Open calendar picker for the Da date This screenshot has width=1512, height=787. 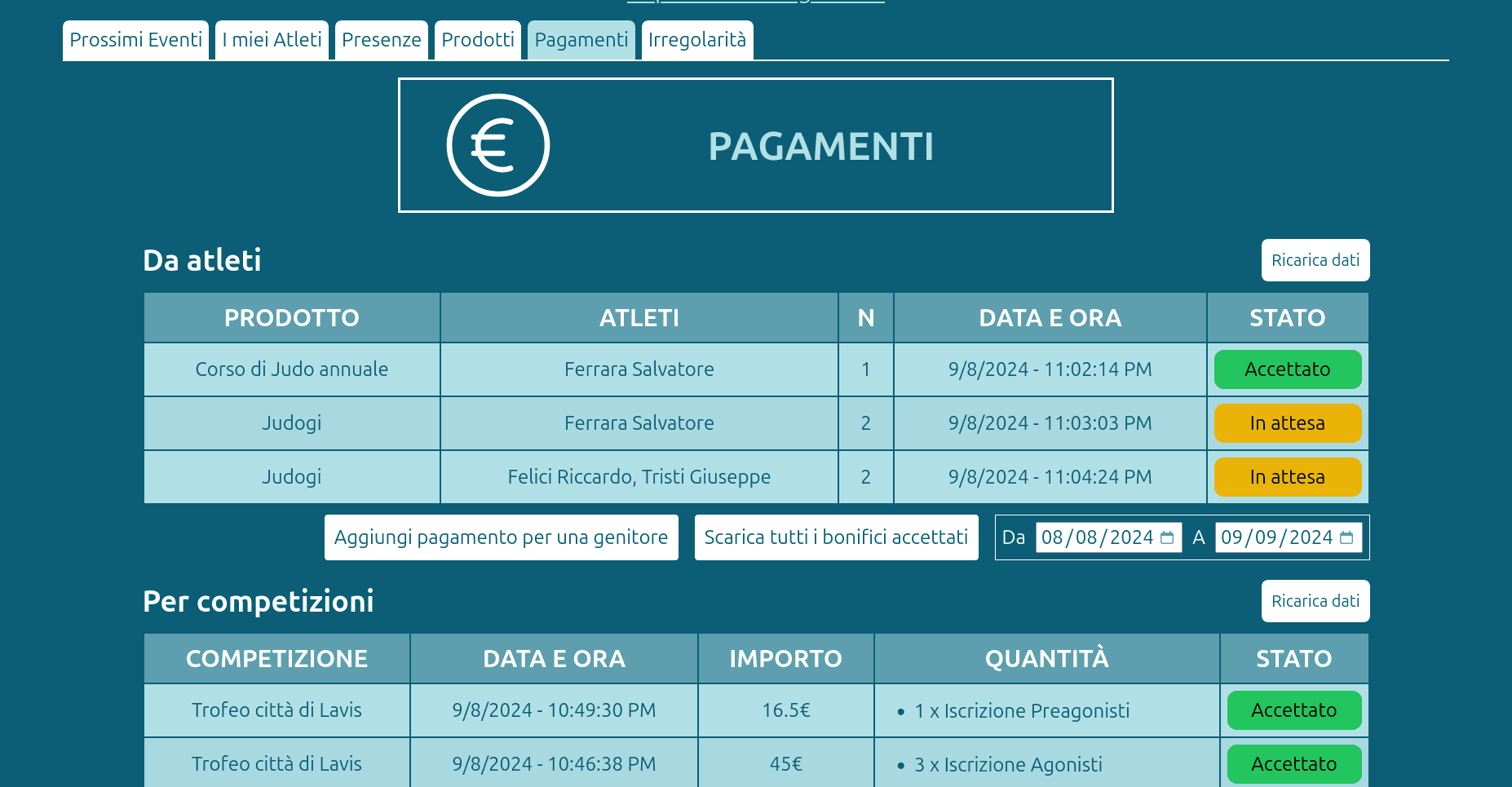[1167, 537]
